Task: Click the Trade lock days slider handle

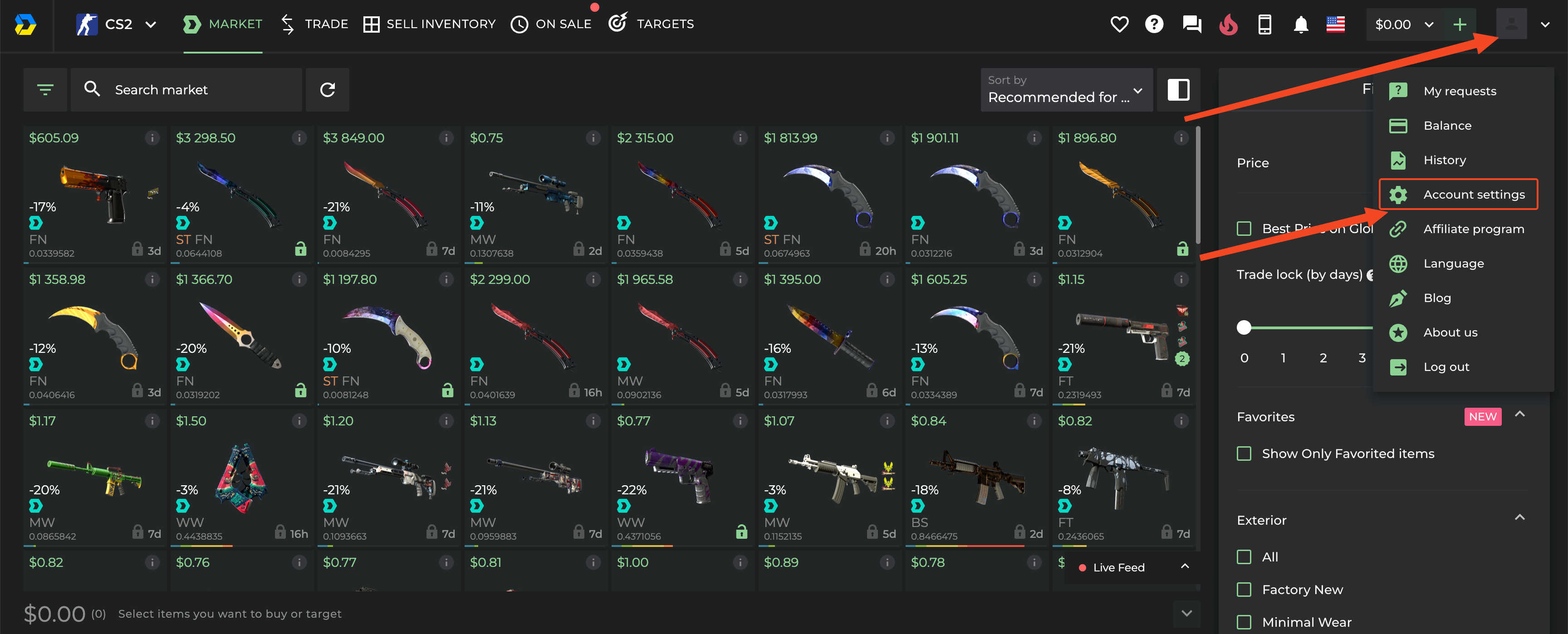Action: tap(1244, 327)
